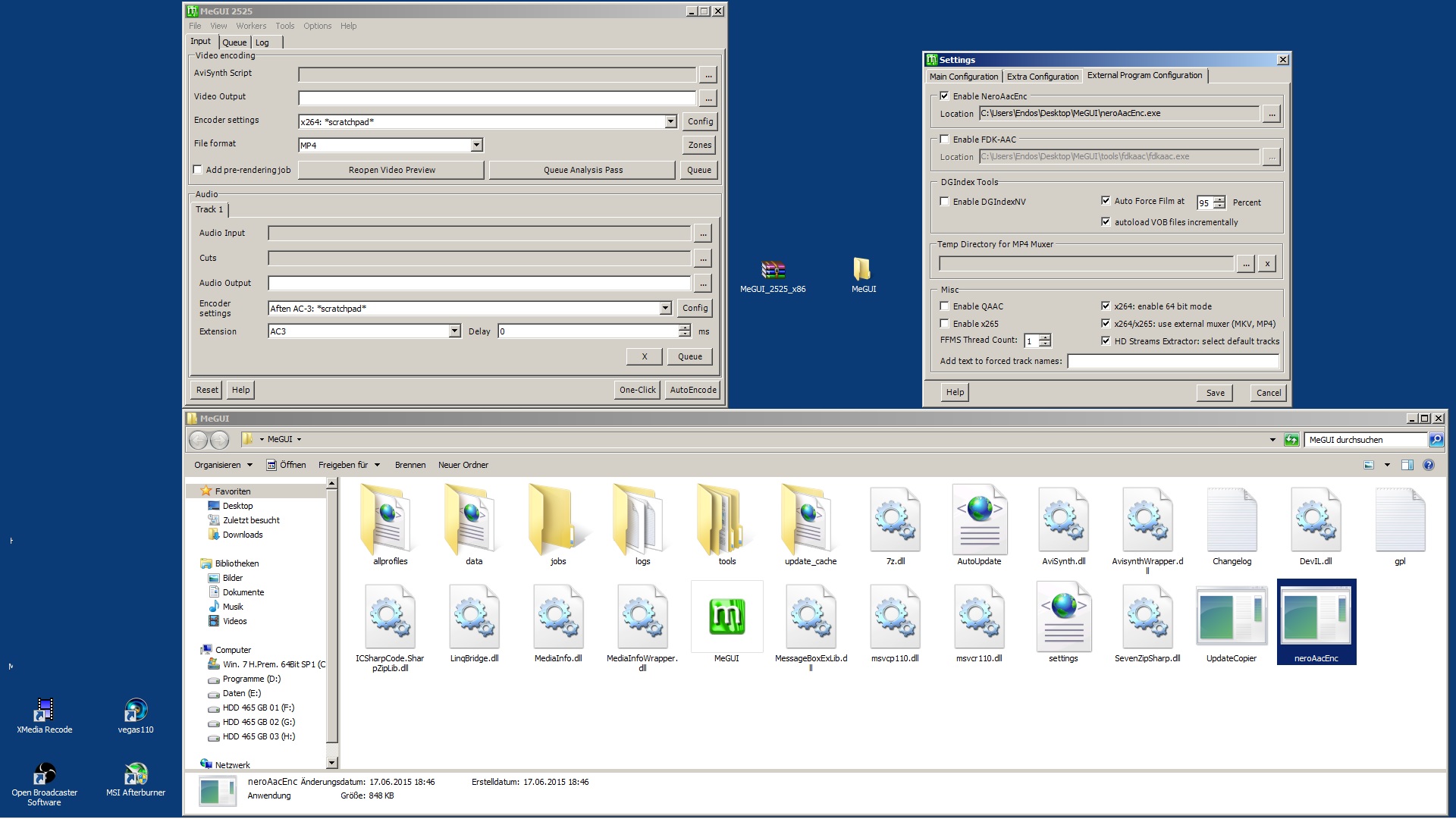
Task: Expand audio Extension AC3 dropdown
Action: tap(454, 331)
